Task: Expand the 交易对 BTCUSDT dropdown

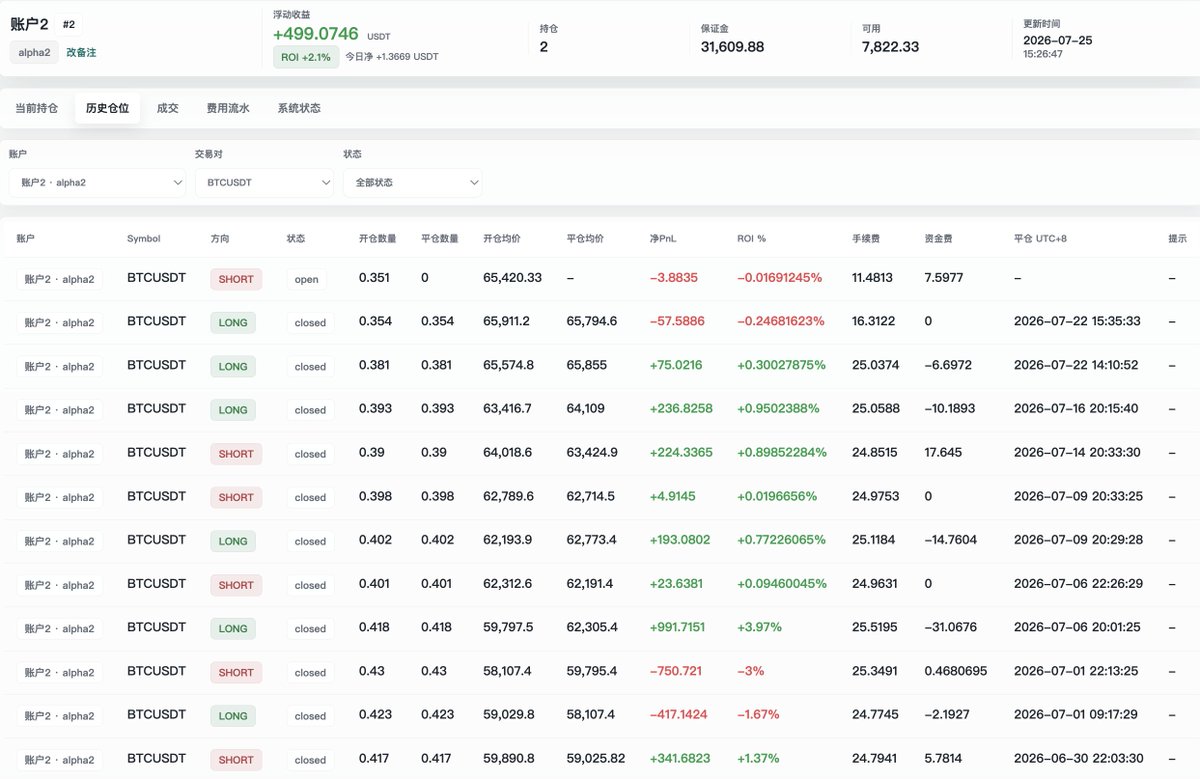Action: pyautogui.click(x=264, y=182)
